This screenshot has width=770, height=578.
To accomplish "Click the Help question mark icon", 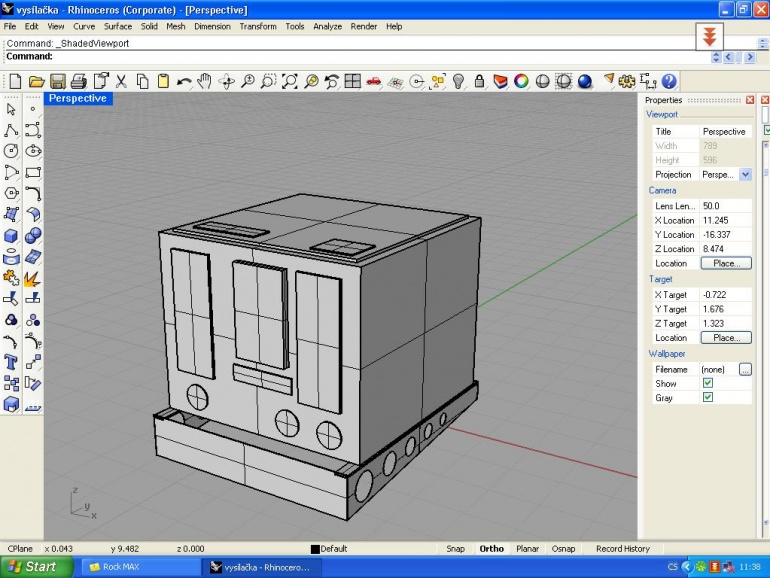I will click(669, 81).
